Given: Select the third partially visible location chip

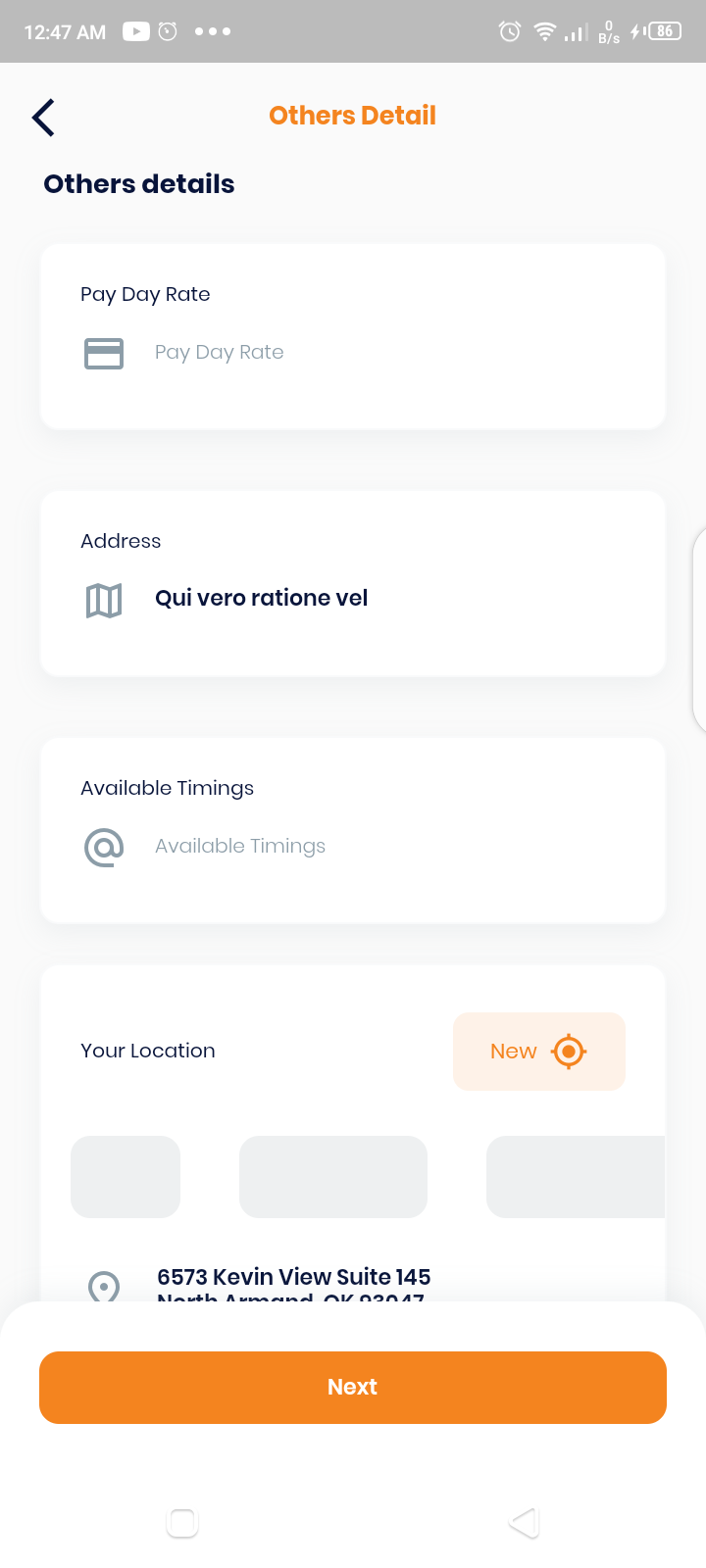Looking at the screenshot, I should 576,1177.
